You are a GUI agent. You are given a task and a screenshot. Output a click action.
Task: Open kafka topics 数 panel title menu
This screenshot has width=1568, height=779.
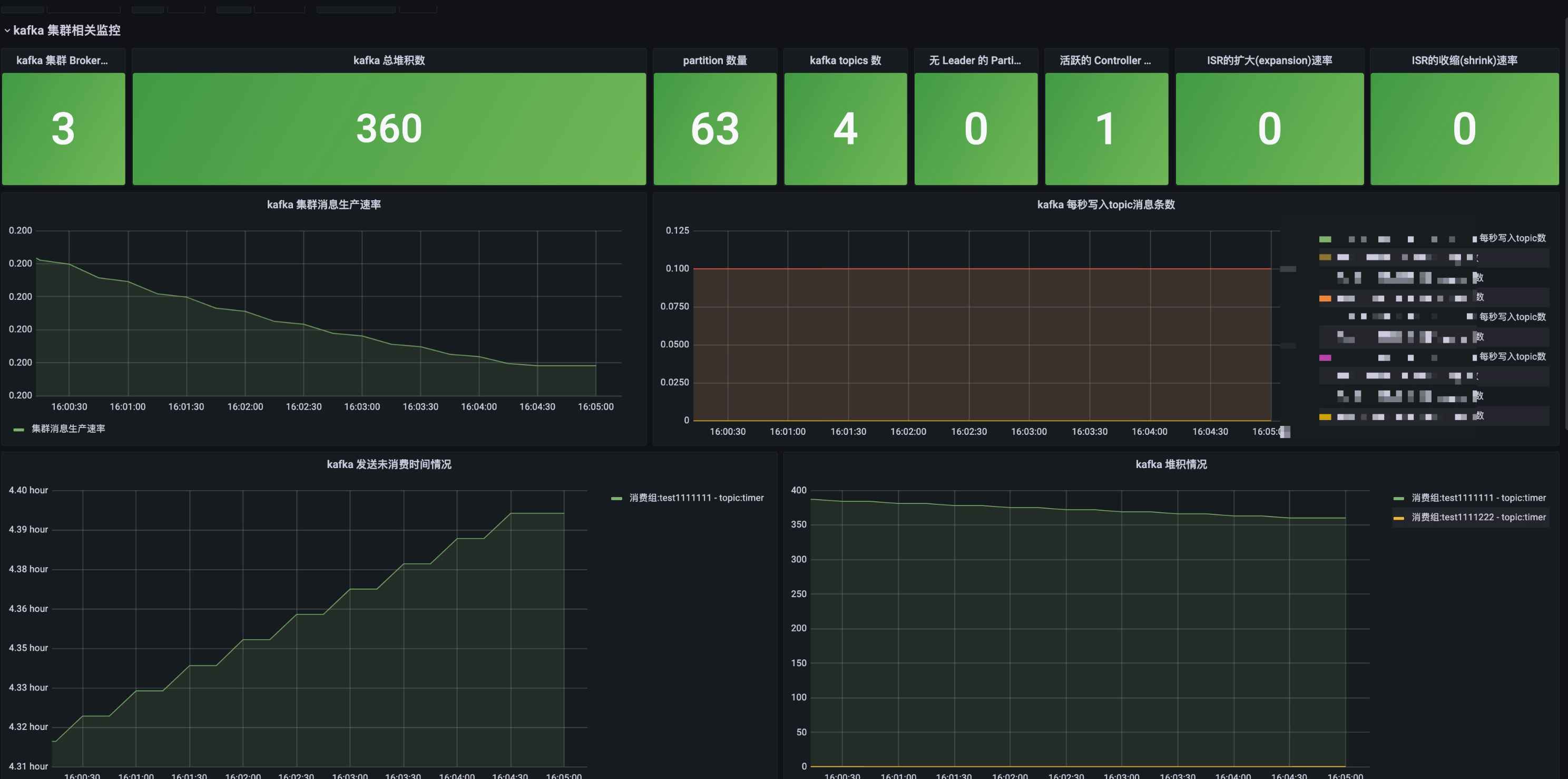(x=845, y=60)
